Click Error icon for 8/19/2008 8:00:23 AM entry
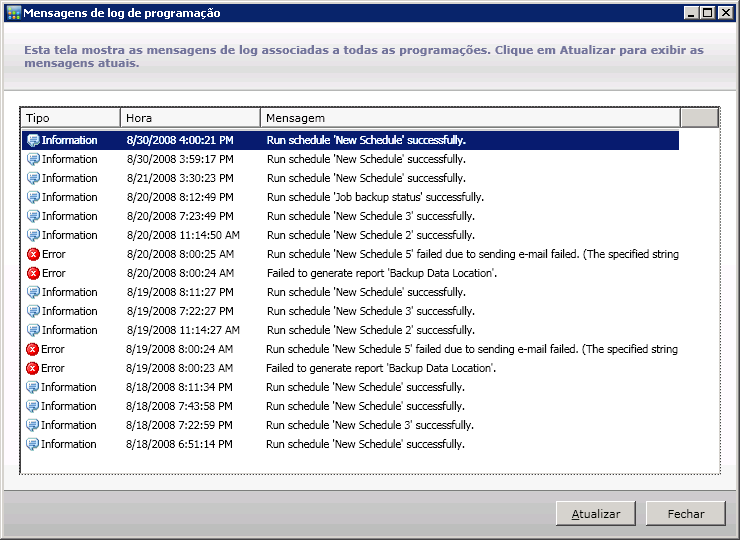 [33, 369]
